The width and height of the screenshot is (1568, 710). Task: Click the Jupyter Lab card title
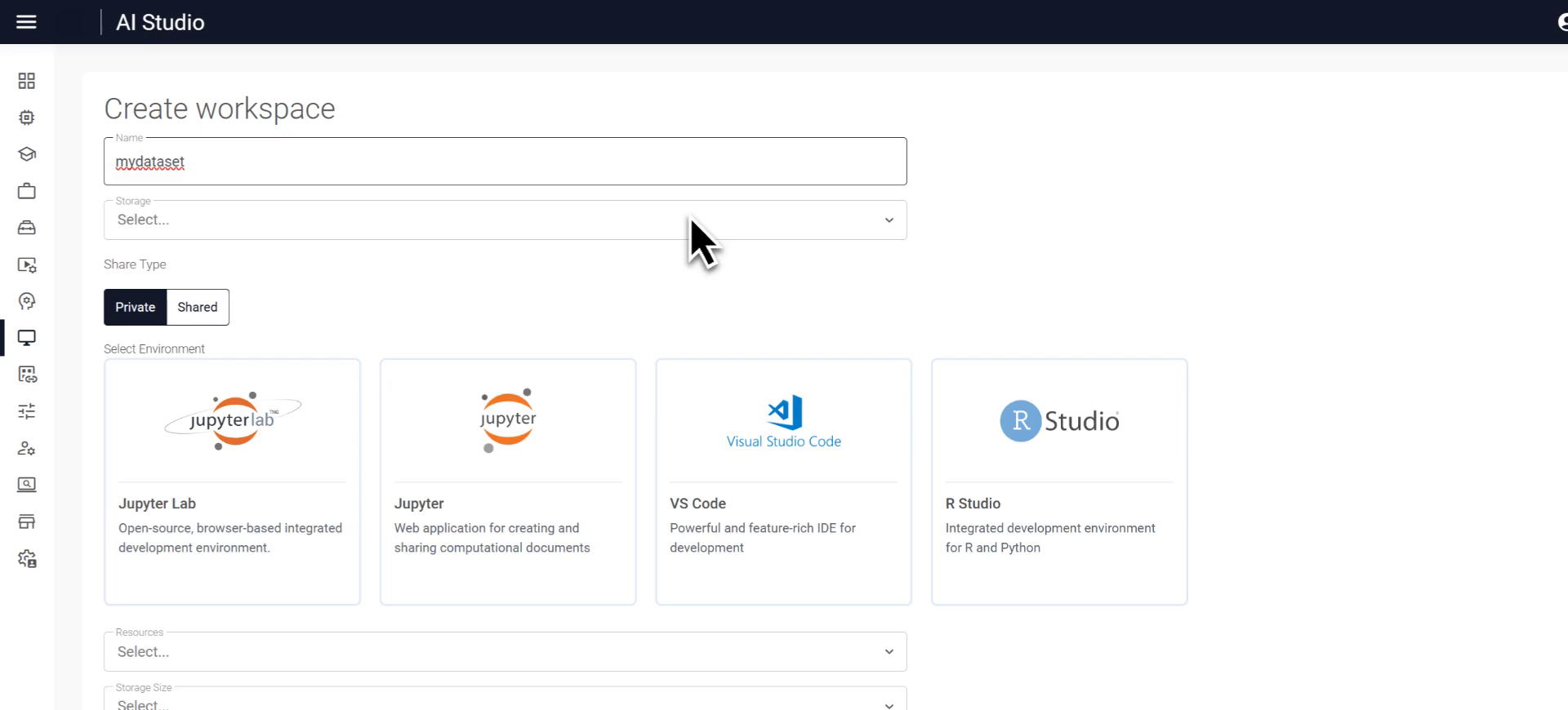pos(157,504)
